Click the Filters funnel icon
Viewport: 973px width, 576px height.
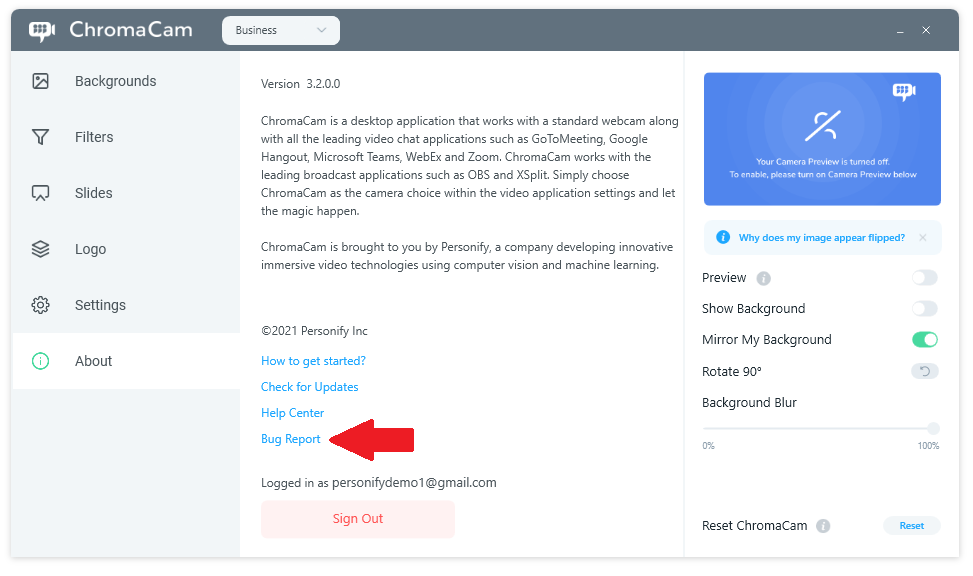[x=41, y=137]
